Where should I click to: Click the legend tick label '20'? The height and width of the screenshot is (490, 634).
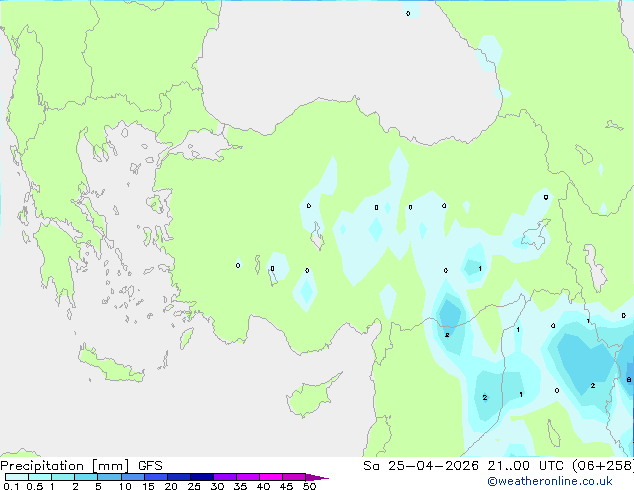[171, 486]
